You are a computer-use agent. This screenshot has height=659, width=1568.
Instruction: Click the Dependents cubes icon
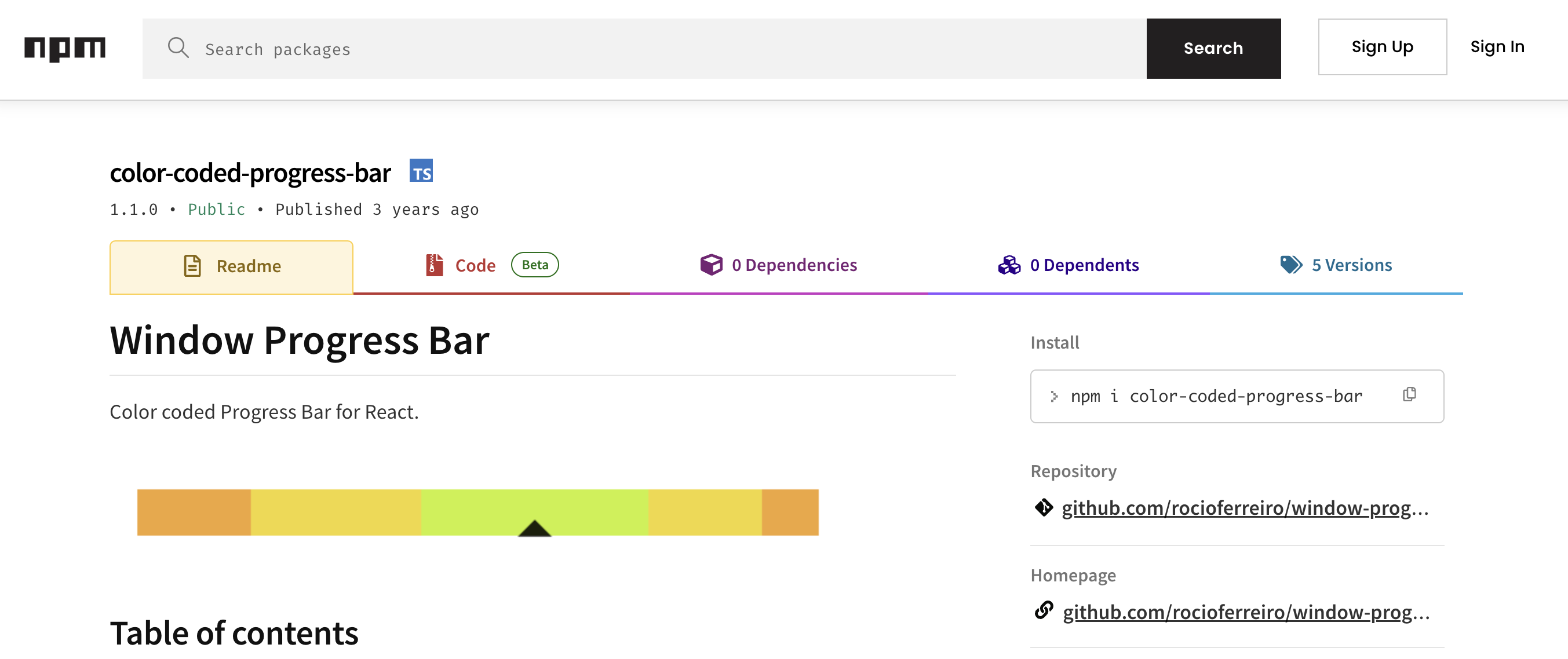pyautogui.click(x=1009, y=265)
